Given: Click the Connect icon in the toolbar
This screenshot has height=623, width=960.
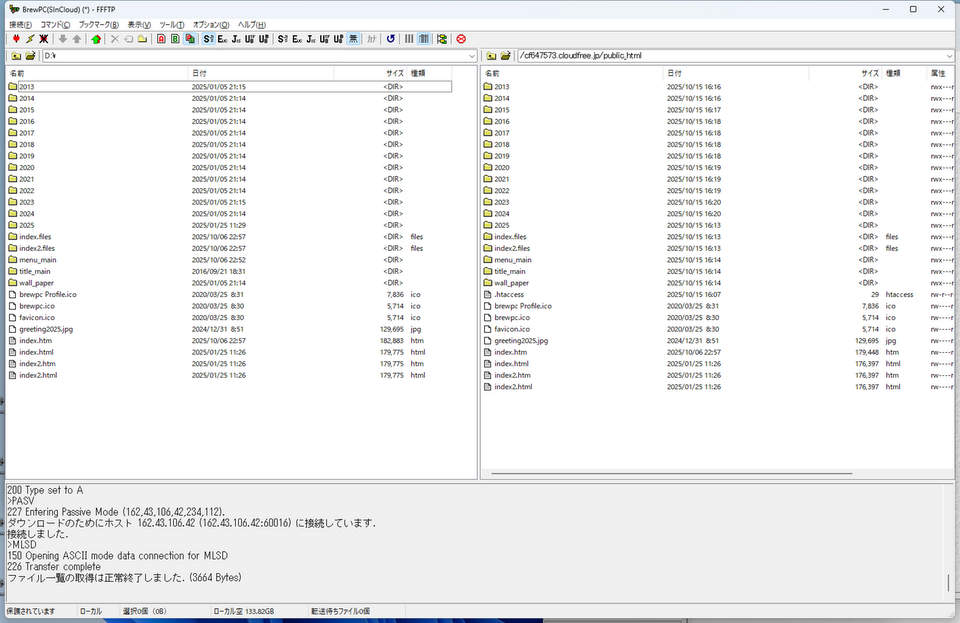Looking at the screenshot, I should [16, 39].
